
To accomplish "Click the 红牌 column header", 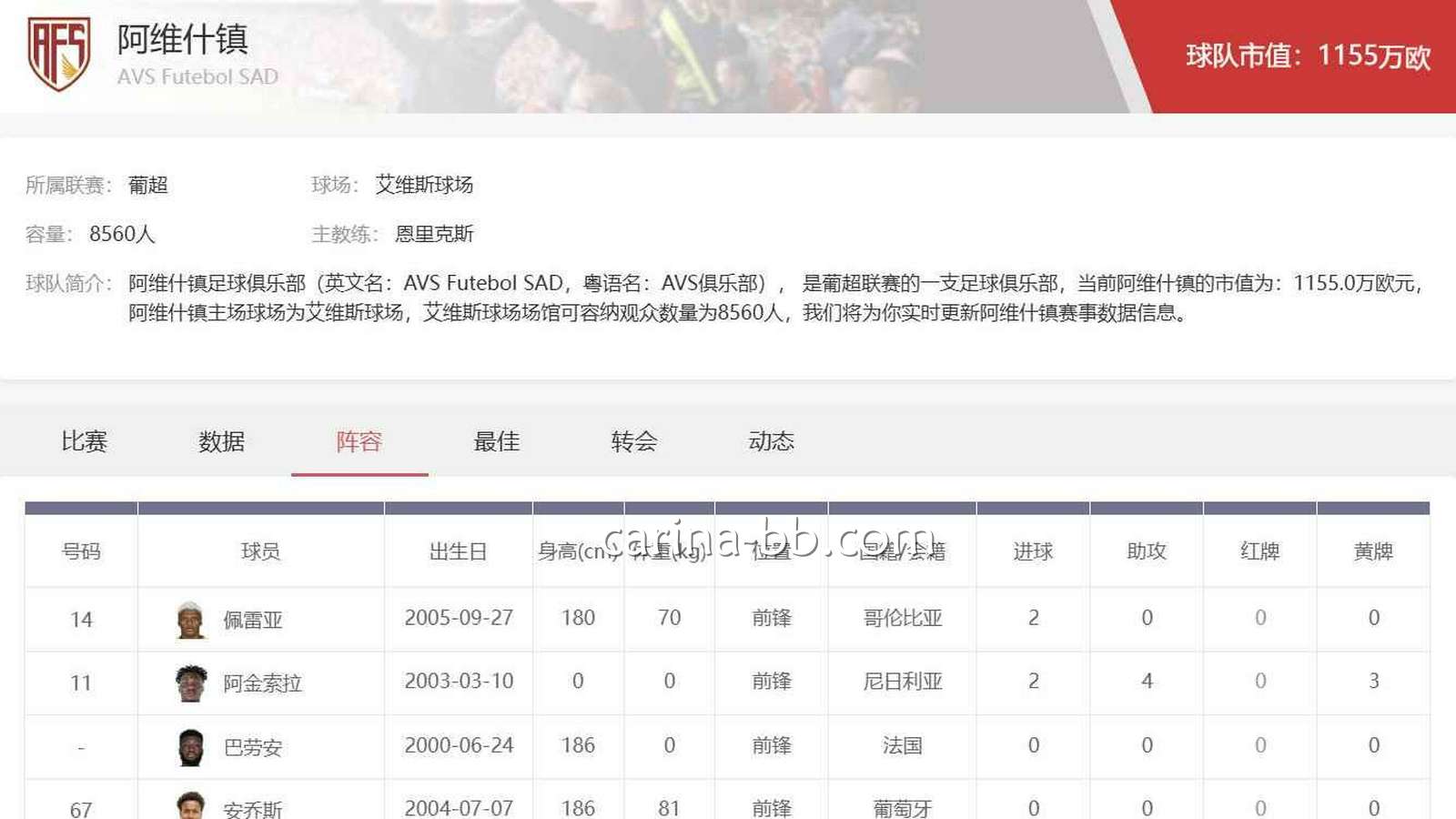I will click(x=1260, y=551).
